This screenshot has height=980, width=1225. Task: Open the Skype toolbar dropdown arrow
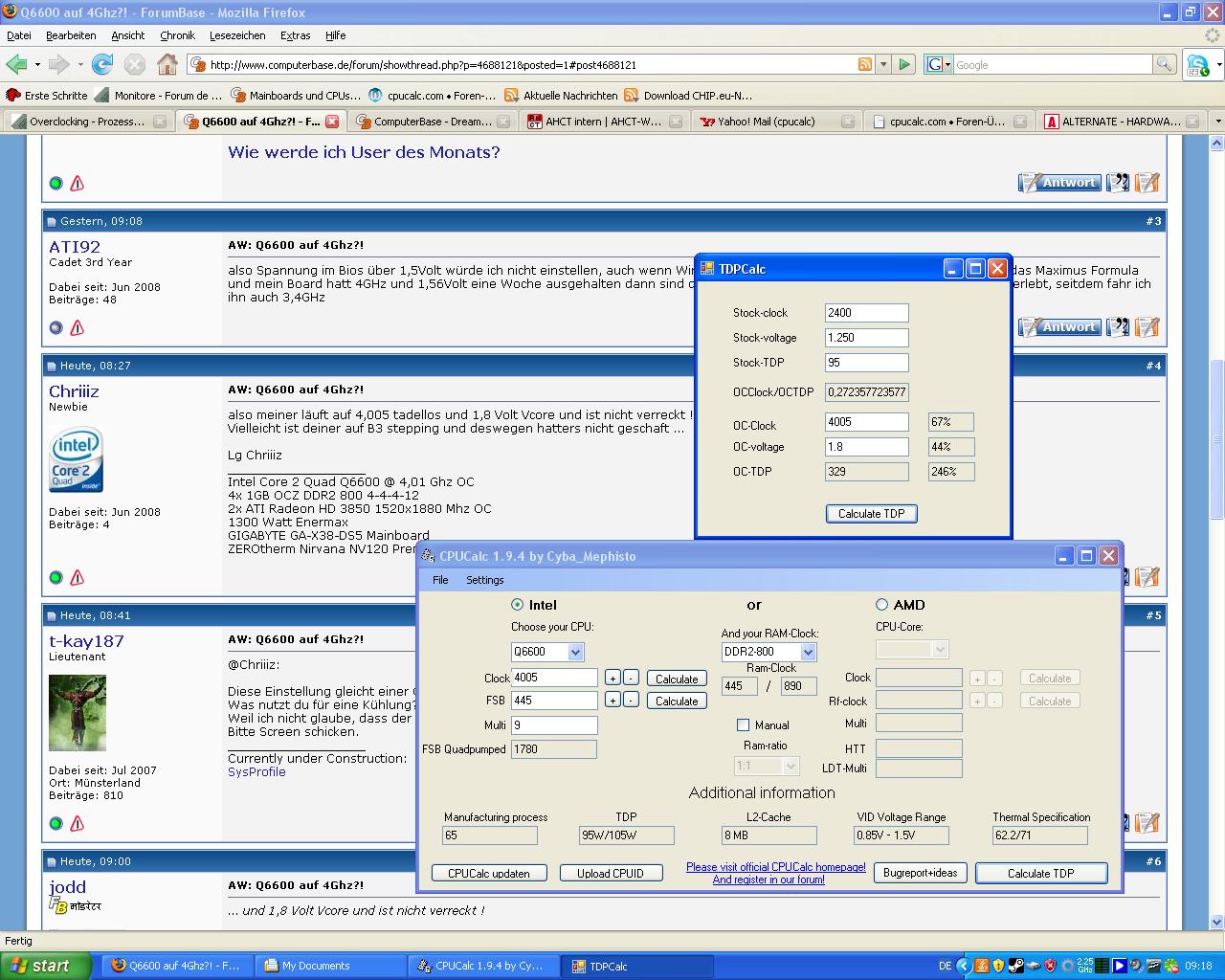[x=1218, y=65]
